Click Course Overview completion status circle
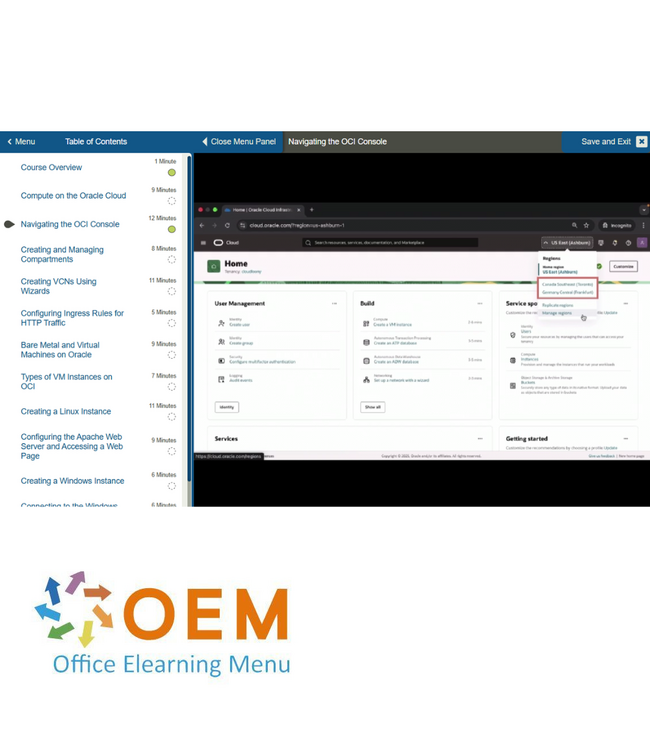This screenshot has height=750, width=650. tap(171, 173)
